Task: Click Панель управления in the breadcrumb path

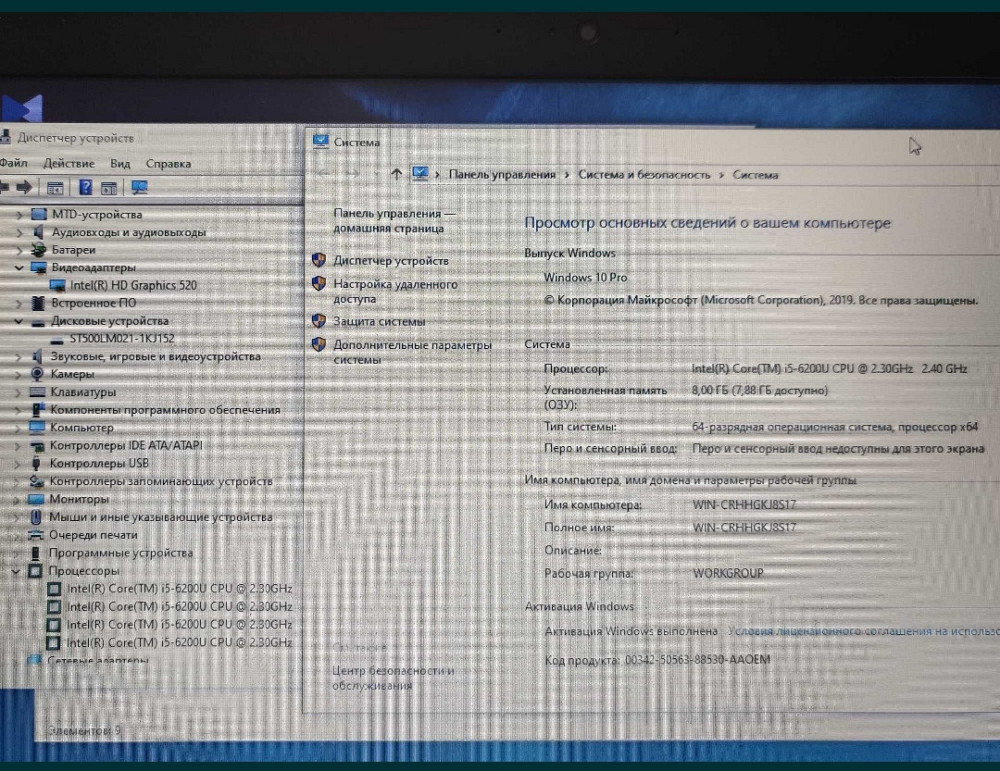Action: (x=501, y=174)
